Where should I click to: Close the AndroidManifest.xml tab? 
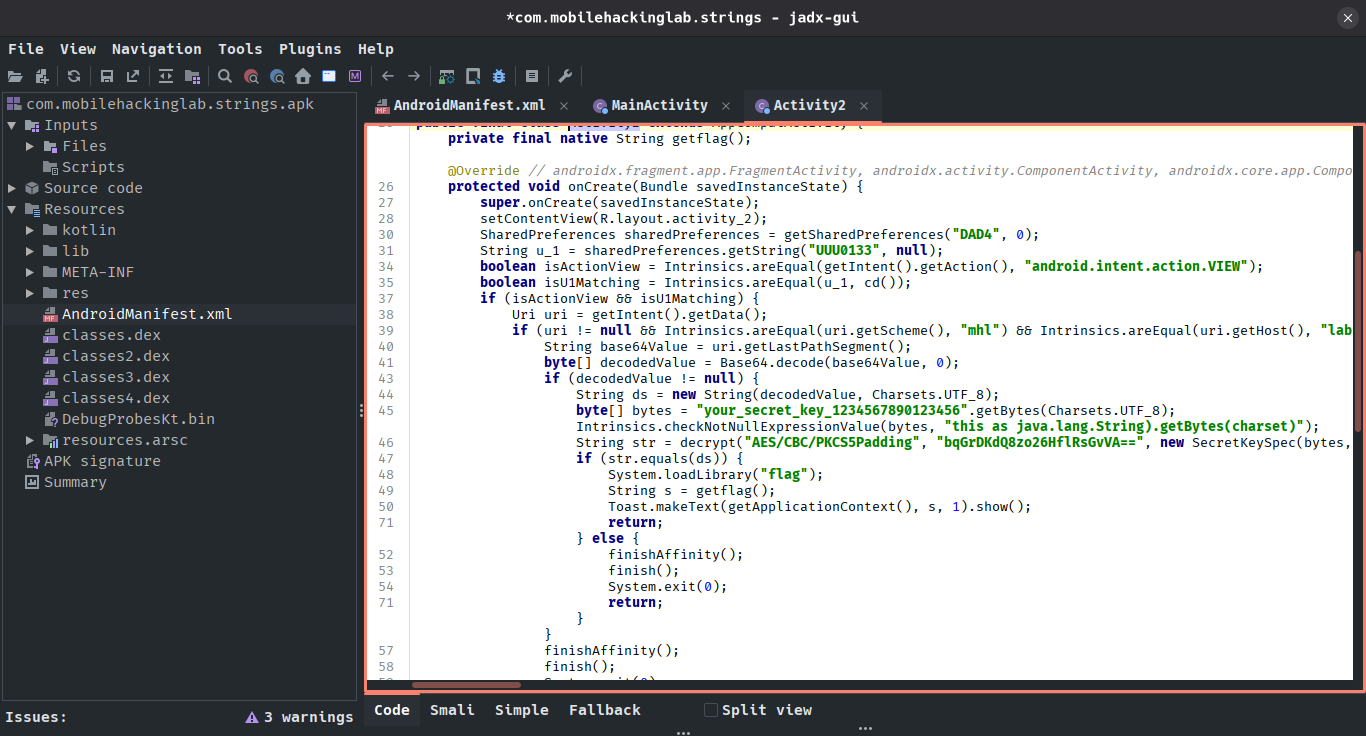coord(564,106)
